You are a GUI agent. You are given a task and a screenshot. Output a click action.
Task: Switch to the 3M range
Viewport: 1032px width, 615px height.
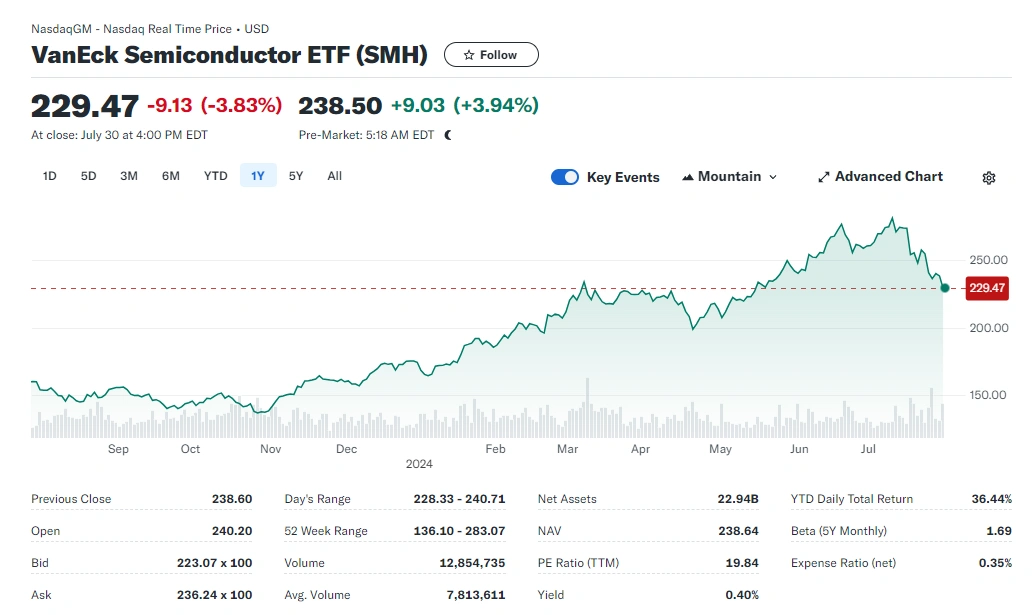tap(128, 175)
